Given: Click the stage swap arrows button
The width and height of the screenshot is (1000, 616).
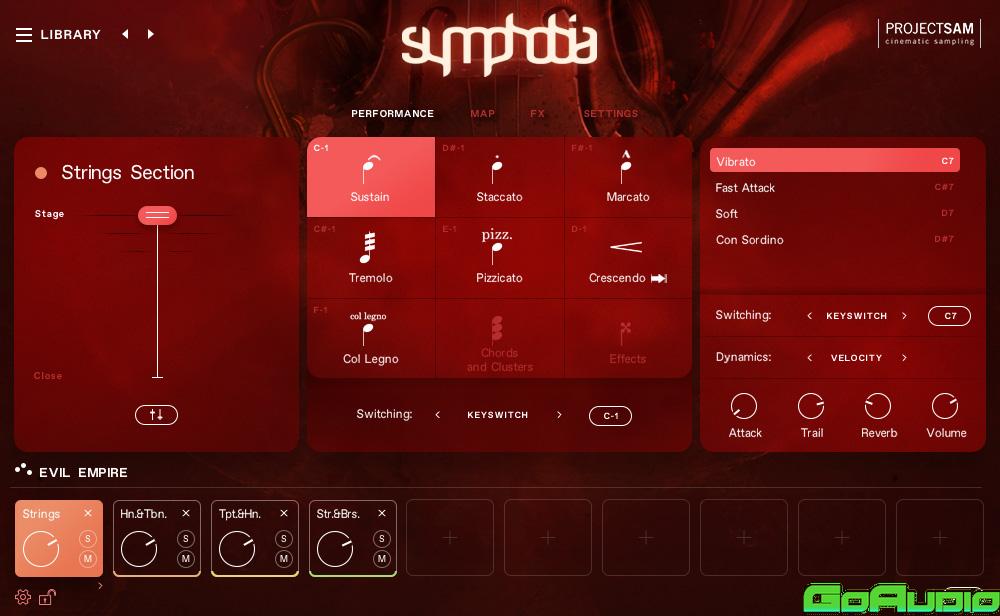Looking at the screenshot, I should pos(156,415).
